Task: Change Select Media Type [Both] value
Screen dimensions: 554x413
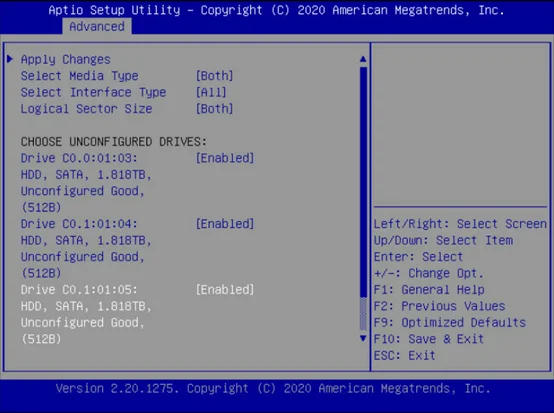Action: tap(214, 76)
